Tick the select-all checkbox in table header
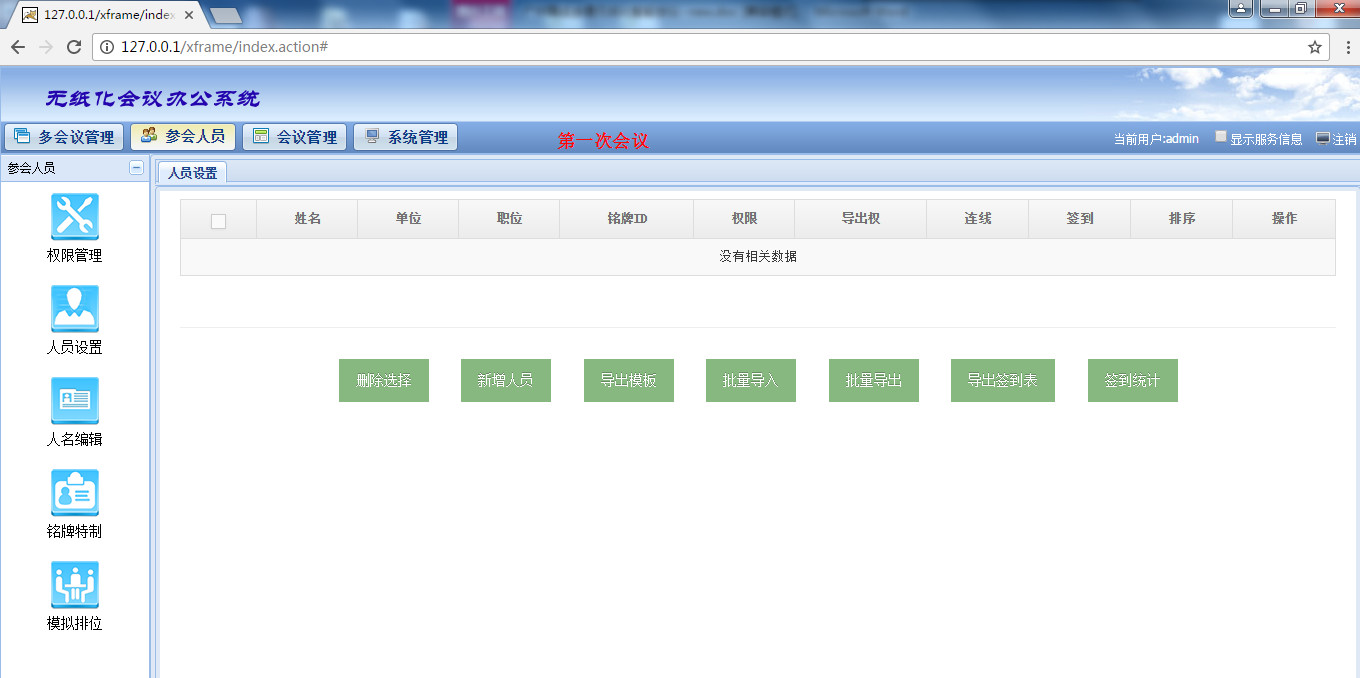This screenshot has height=678, width=1360. point(218,221)
